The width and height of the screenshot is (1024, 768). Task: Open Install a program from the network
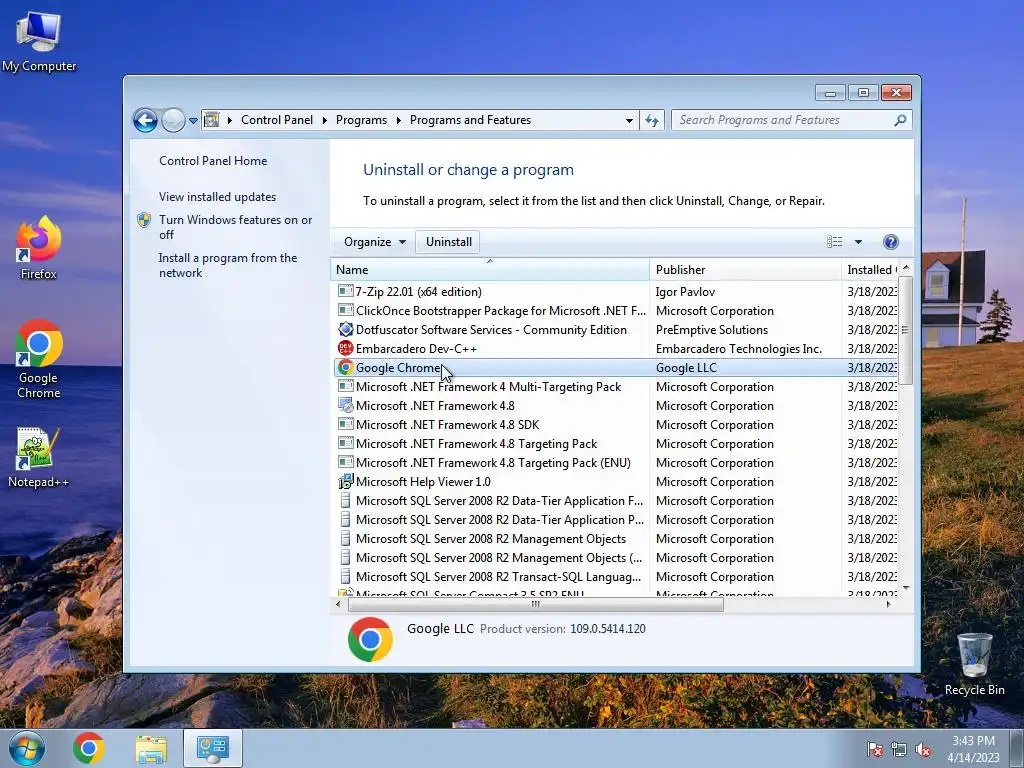click(228, 265)
